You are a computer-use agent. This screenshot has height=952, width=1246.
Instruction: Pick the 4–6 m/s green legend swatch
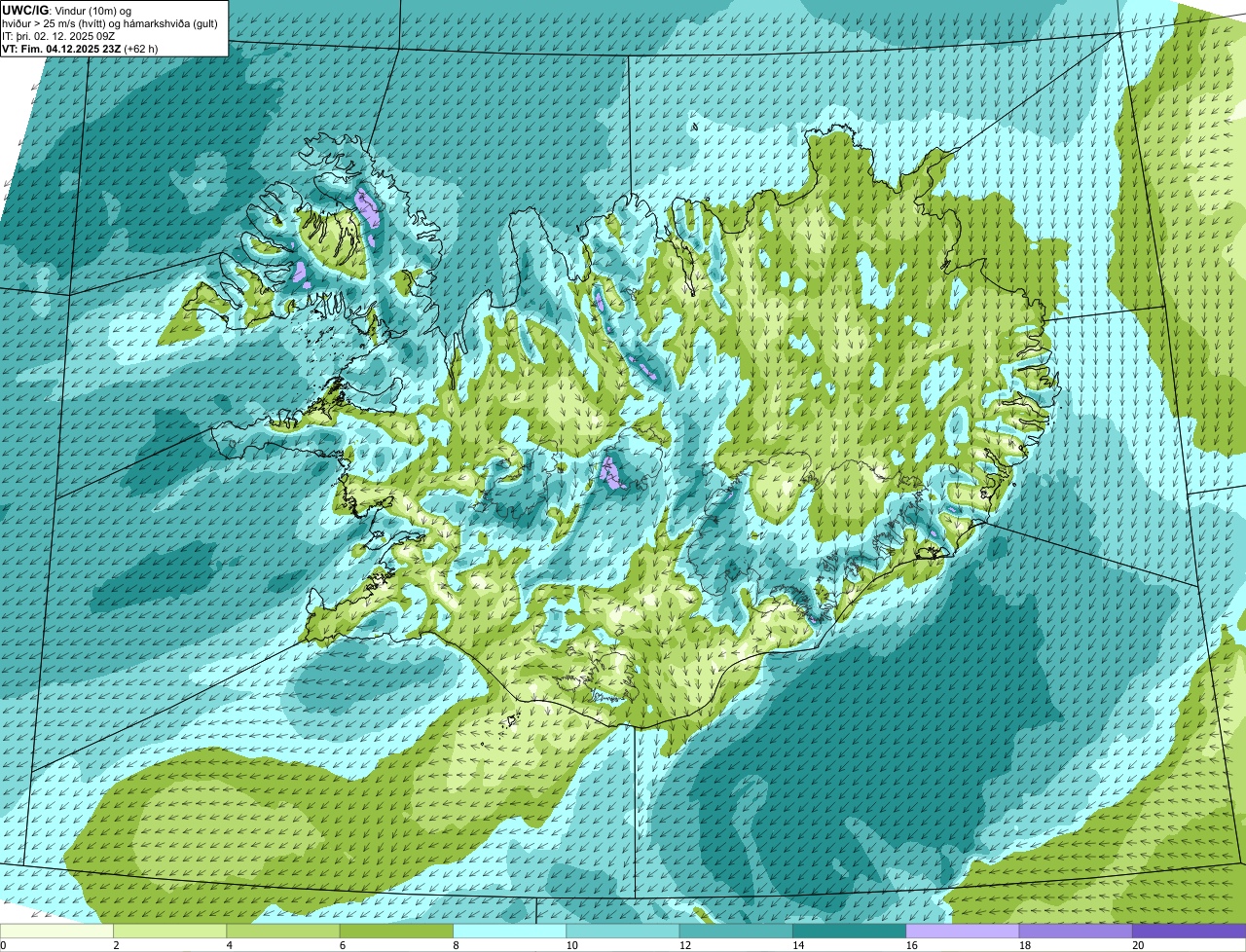click(x=283, y=931)
